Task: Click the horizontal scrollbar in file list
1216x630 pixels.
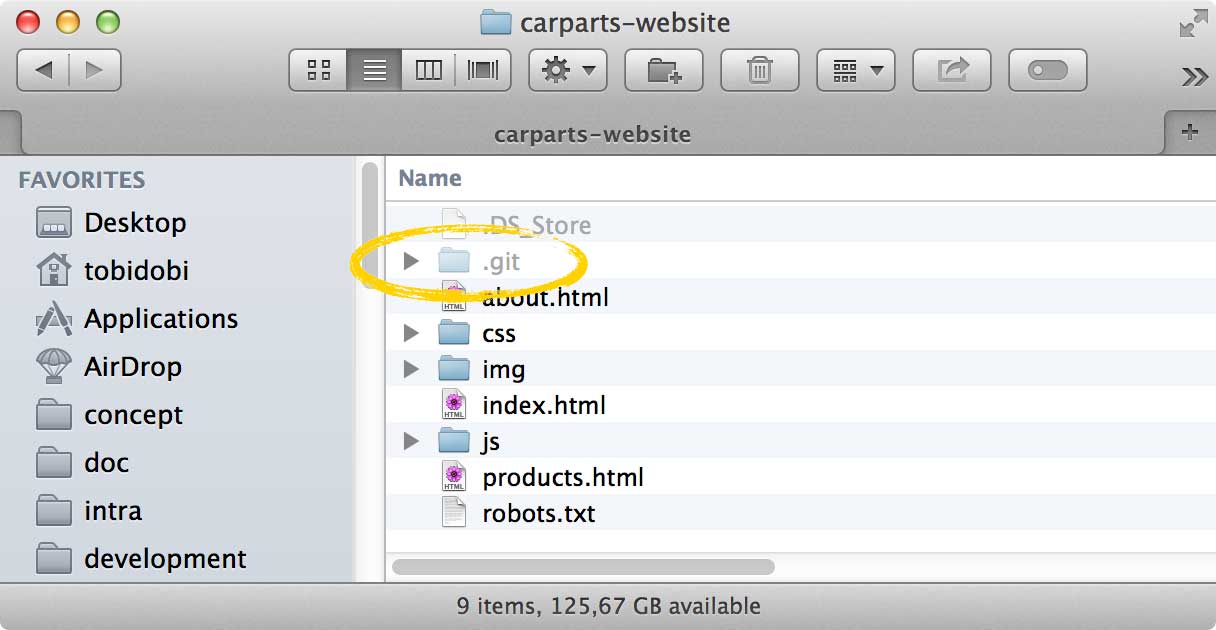Action: [583, 567]
